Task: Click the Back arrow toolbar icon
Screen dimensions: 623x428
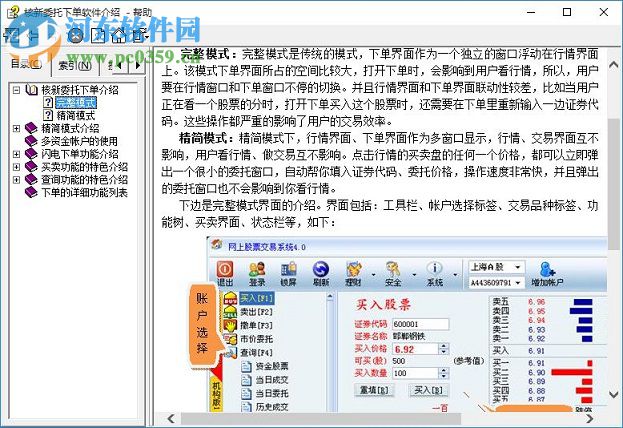Action: (x=34, y=35)
